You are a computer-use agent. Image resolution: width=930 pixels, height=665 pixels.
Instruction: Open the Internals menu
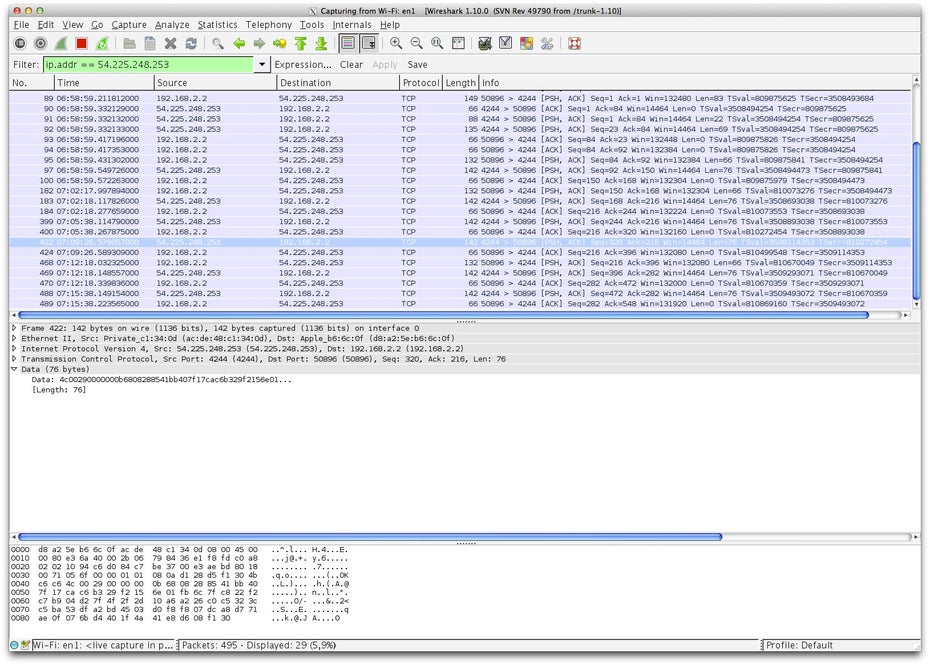pyautogui.click(x=352, y=24)
